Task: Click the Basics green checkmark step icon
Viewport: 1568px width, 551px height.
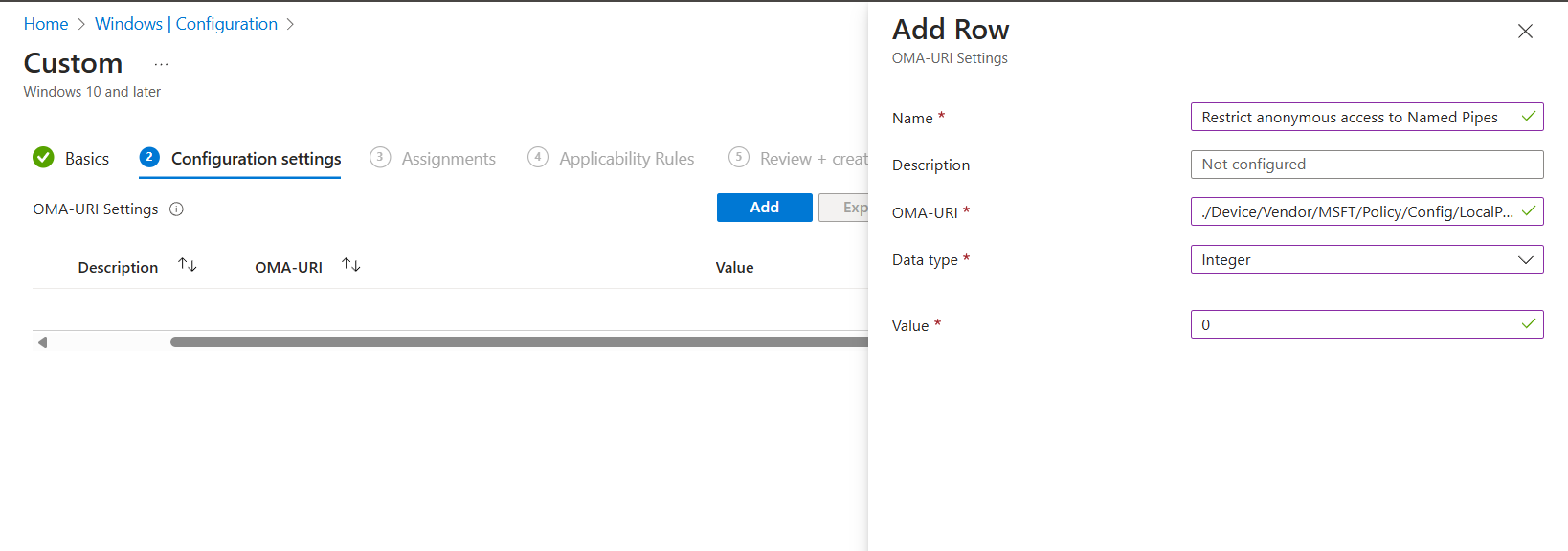Action: pyautogui.click(x=43, y=158)
